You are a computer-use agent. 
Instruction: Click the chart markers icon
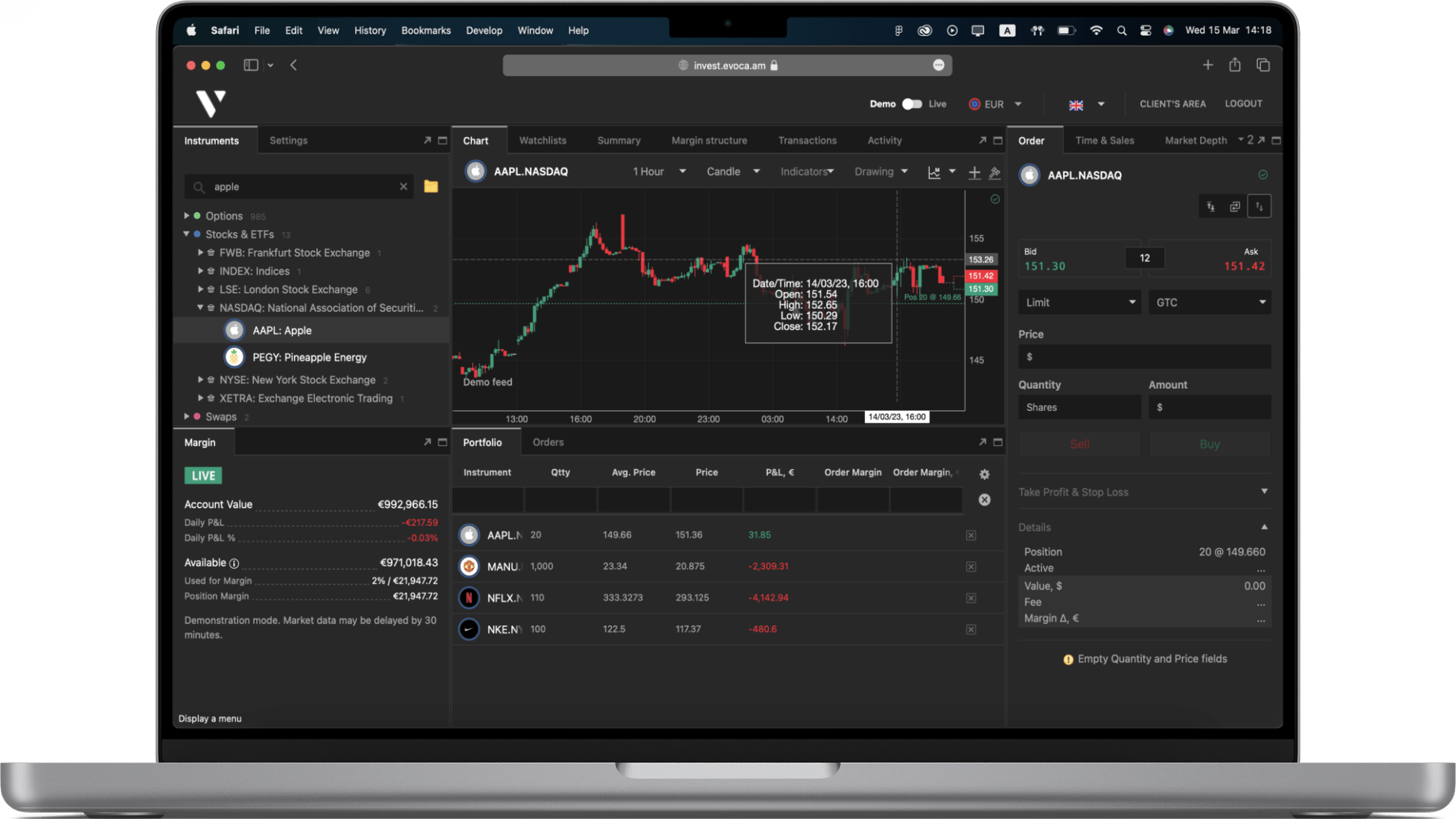(x=934, y=172)
